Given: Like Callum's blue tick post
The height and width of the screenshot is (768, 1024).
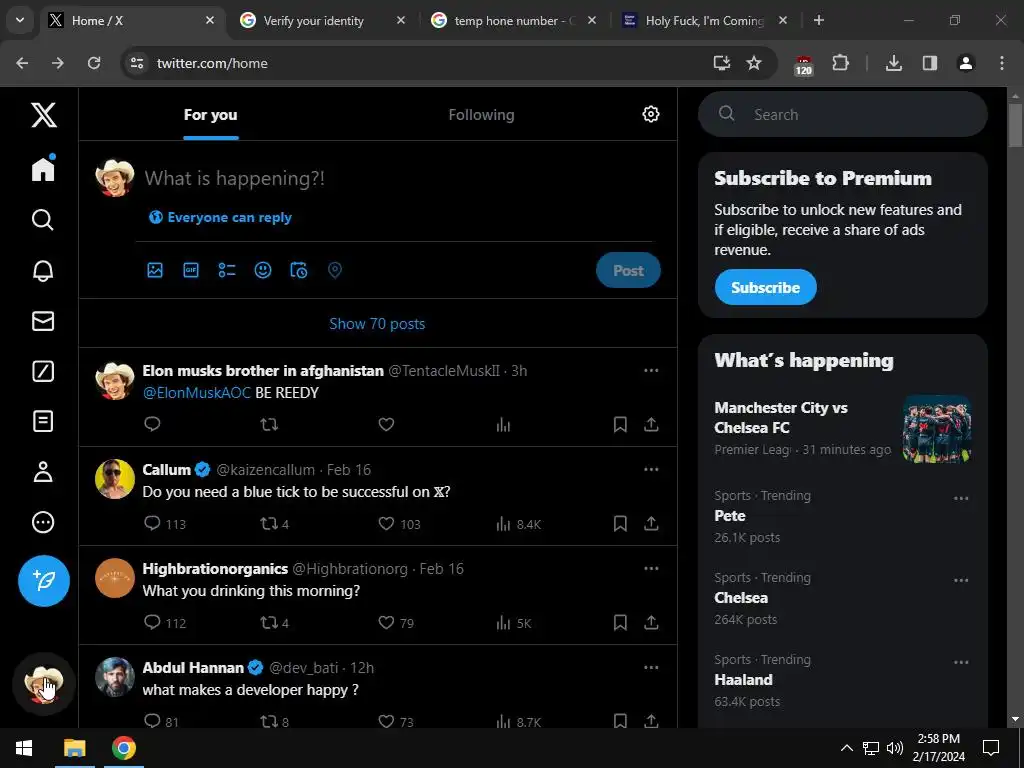Looking at the screenshot, I should pos(386,524).
